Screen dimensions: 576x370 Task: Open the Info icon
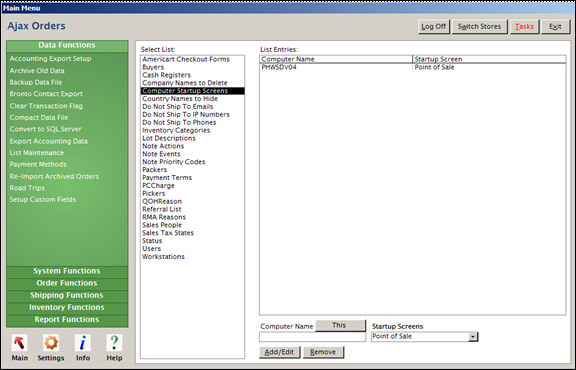(83, 343)
